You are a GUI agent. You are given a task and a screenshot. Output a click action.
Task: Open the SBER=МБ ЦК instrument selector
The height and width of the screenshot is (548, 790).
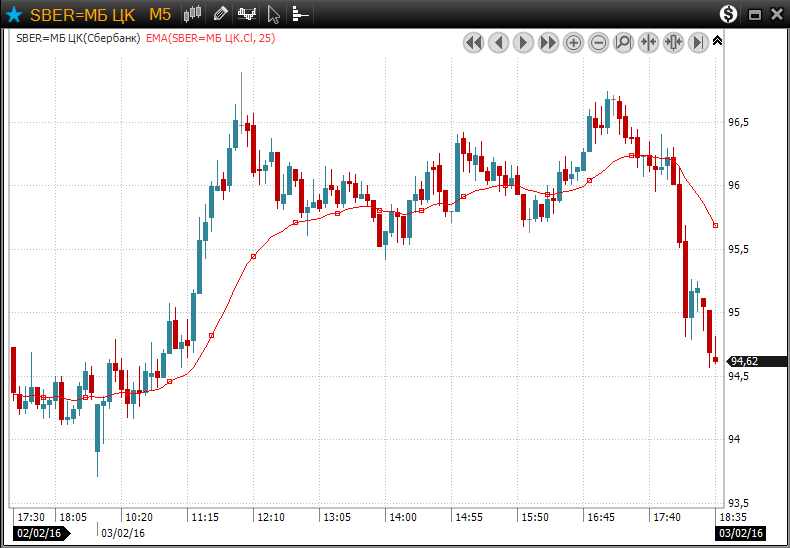coord(82,14)
